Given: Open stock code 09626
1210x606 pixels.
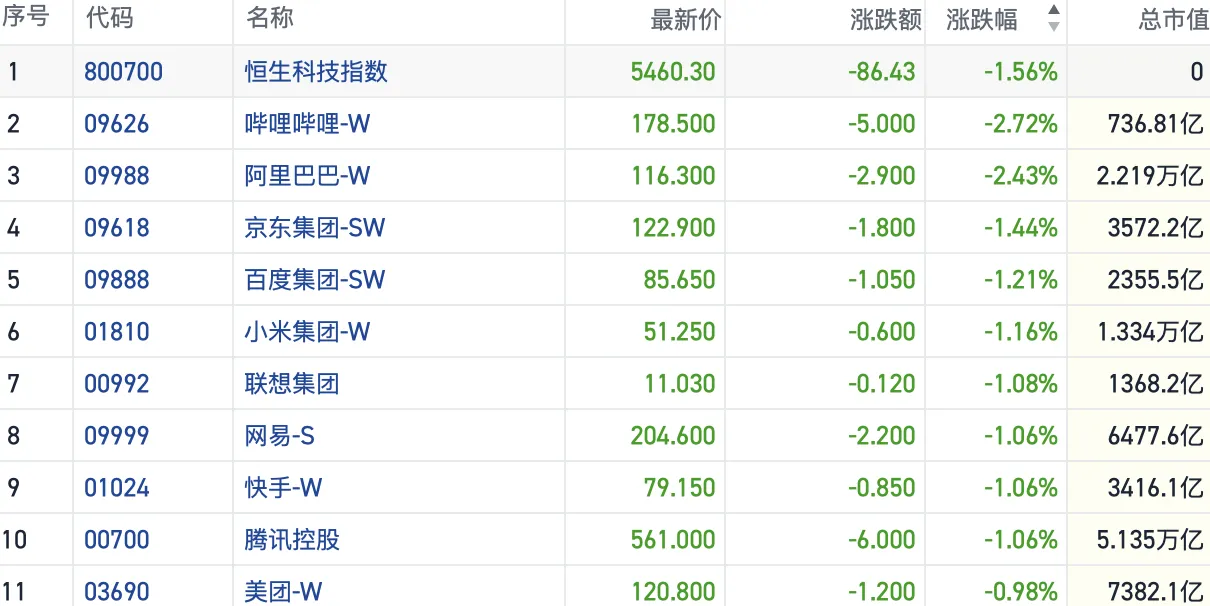Looking at the screenshot, I should [116, 124].
